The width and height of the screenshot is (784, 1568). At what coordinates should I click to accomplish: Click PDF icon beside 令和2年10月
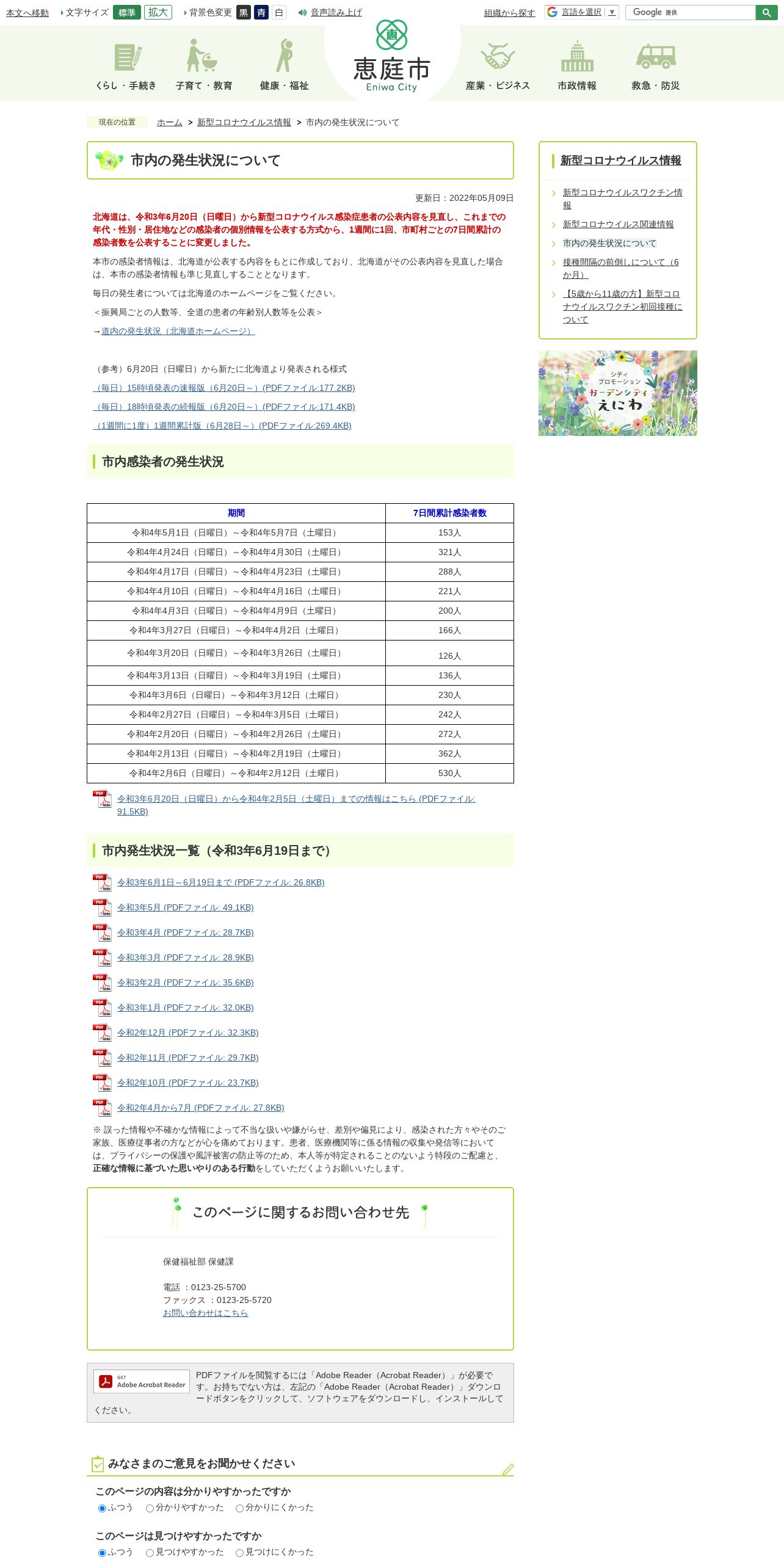[x=102, y=1083]
